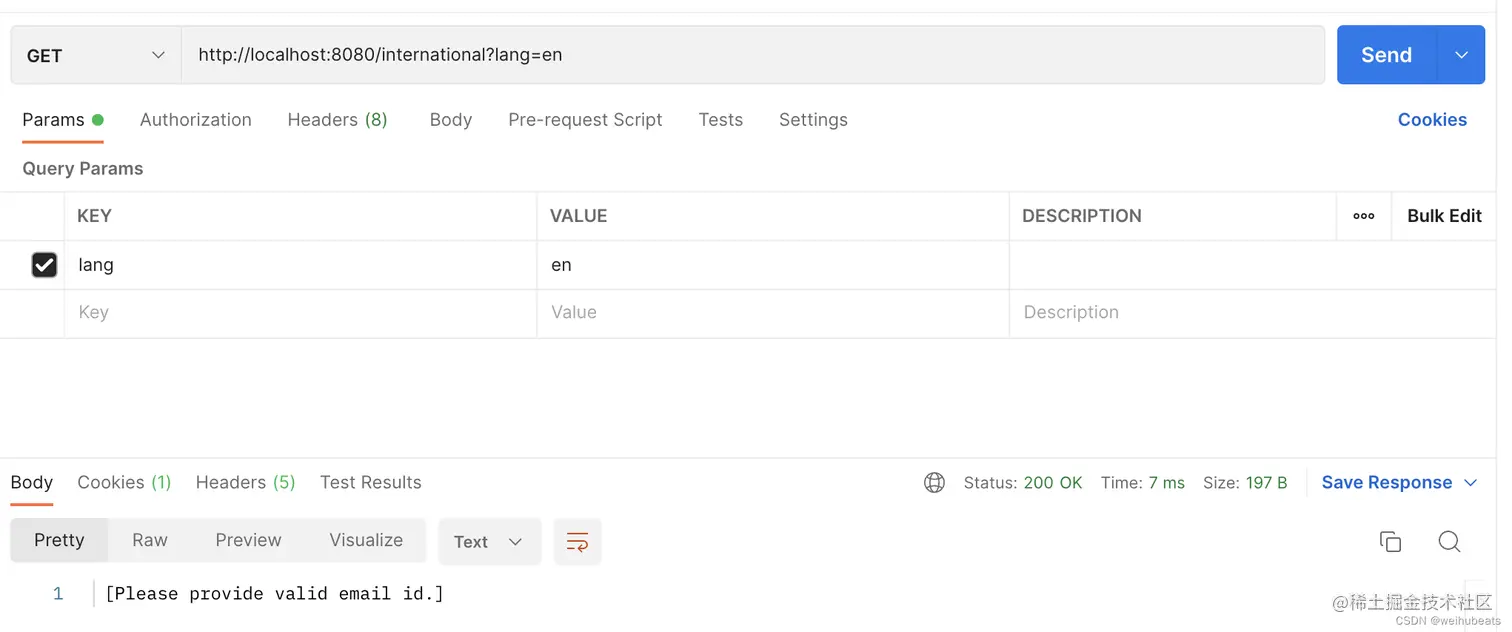Send the request

tap(1386, 55)
